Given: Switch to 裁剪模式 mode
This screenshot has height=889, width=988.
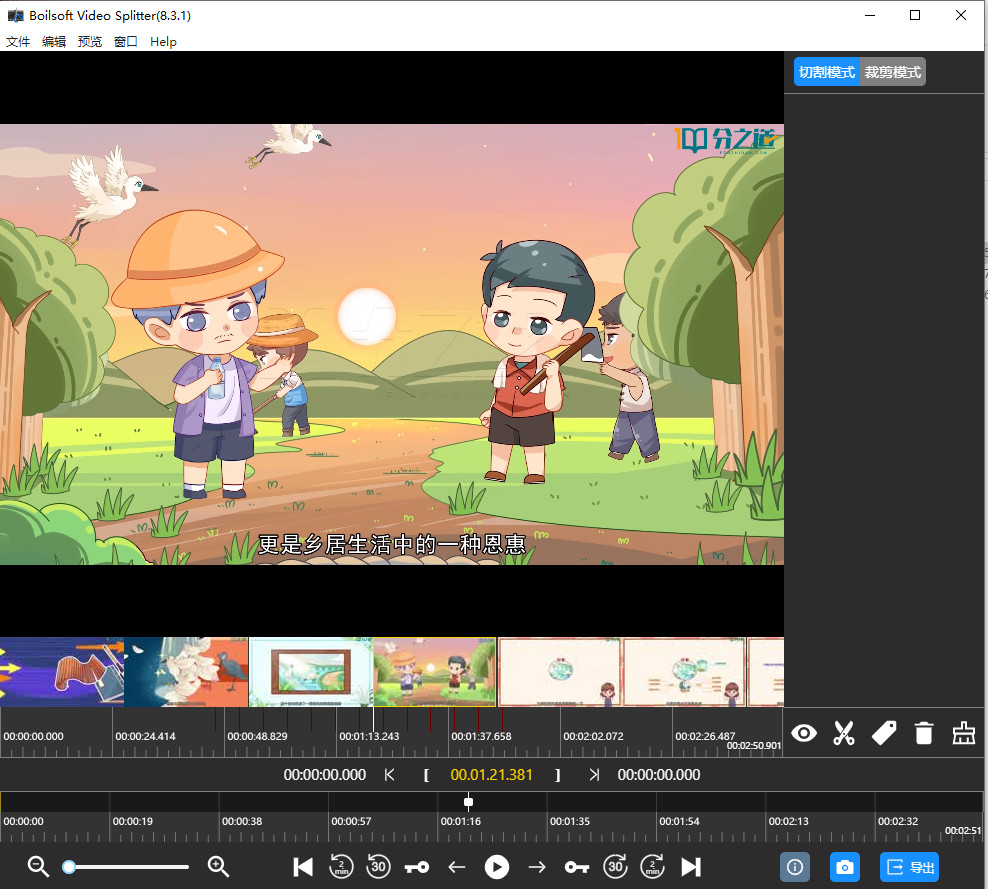Looking at the screenshot, I should pos(893,72).
